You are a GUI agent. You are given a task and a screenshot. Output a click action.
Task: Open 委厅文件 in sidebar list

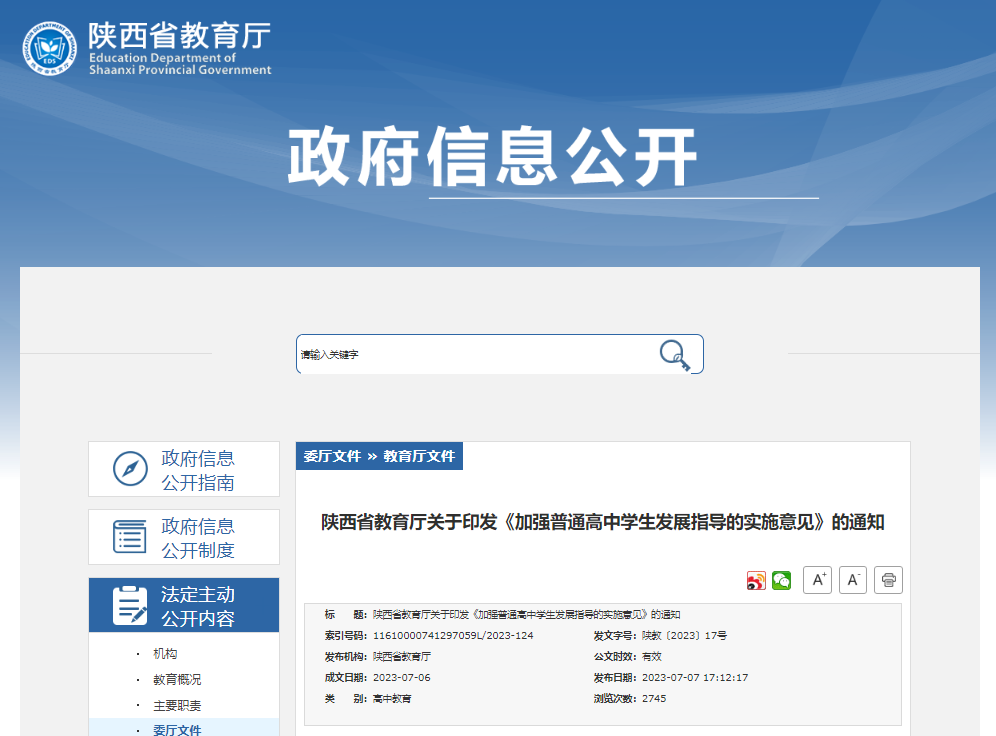point(177,730)
